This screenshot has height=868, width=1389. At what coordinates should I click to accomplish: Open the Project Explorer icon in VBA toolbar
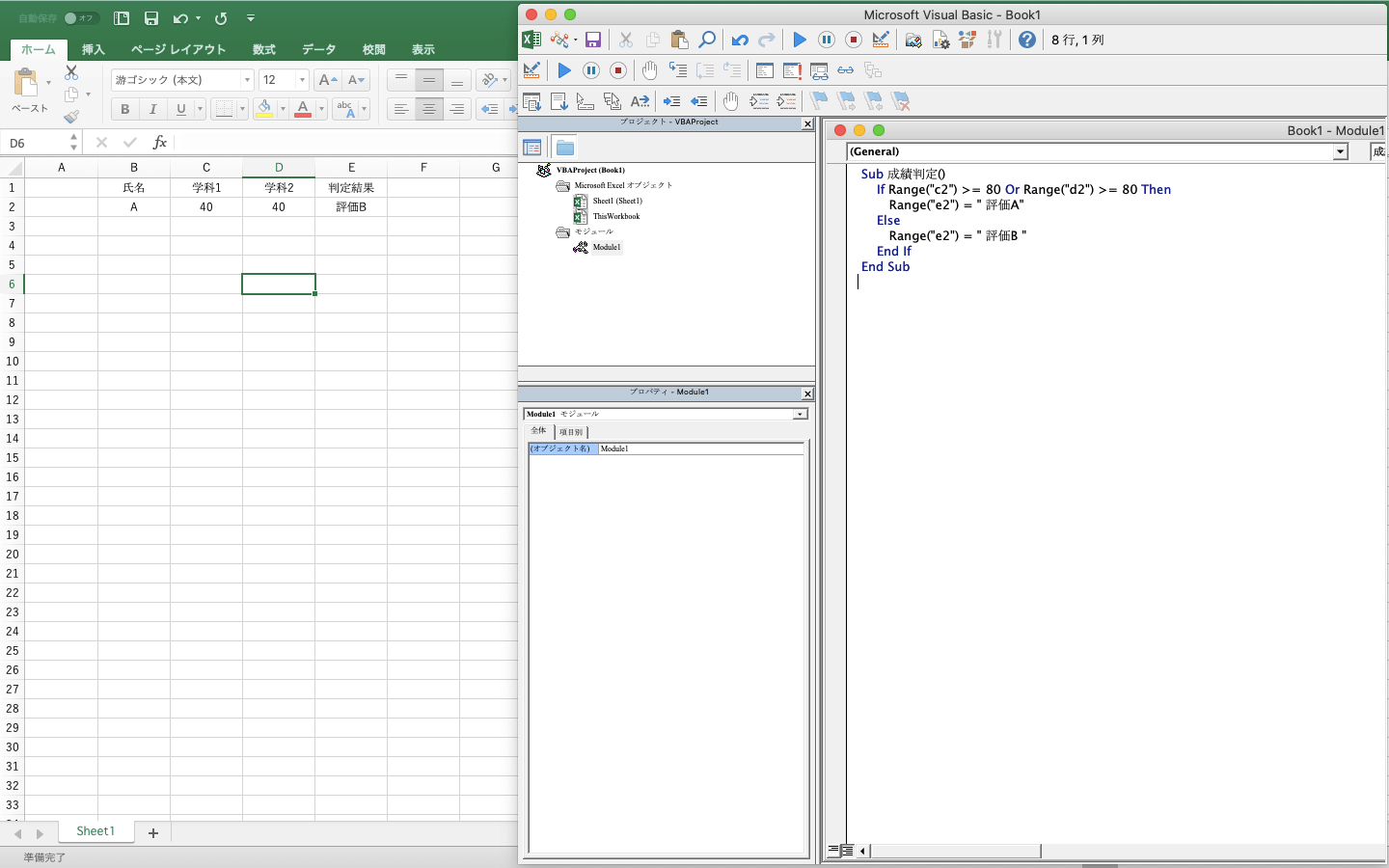[913, 40]
